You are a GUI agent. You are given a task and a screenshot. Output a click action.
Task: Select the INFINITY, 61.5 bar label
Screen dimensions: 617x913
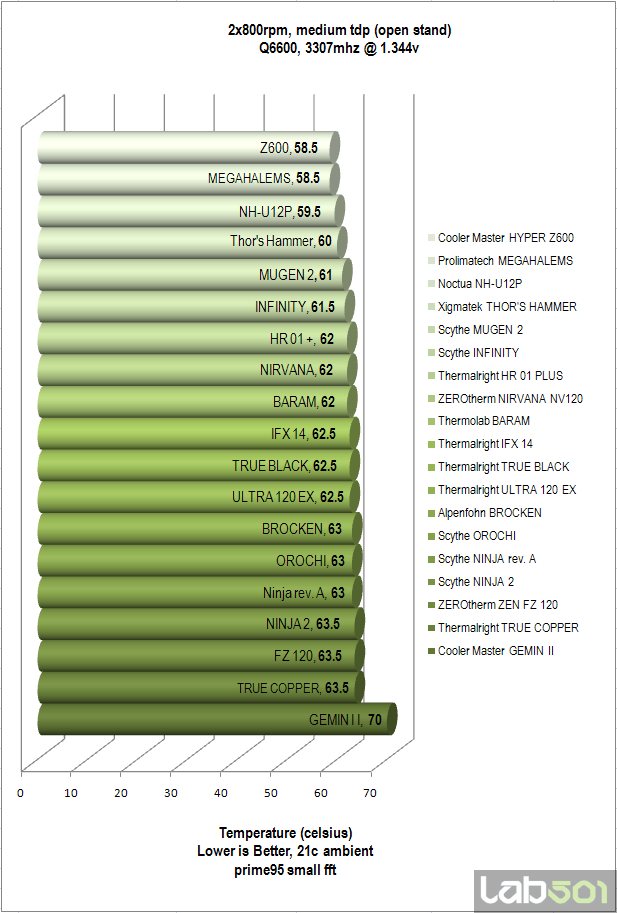tap(295, 307)
